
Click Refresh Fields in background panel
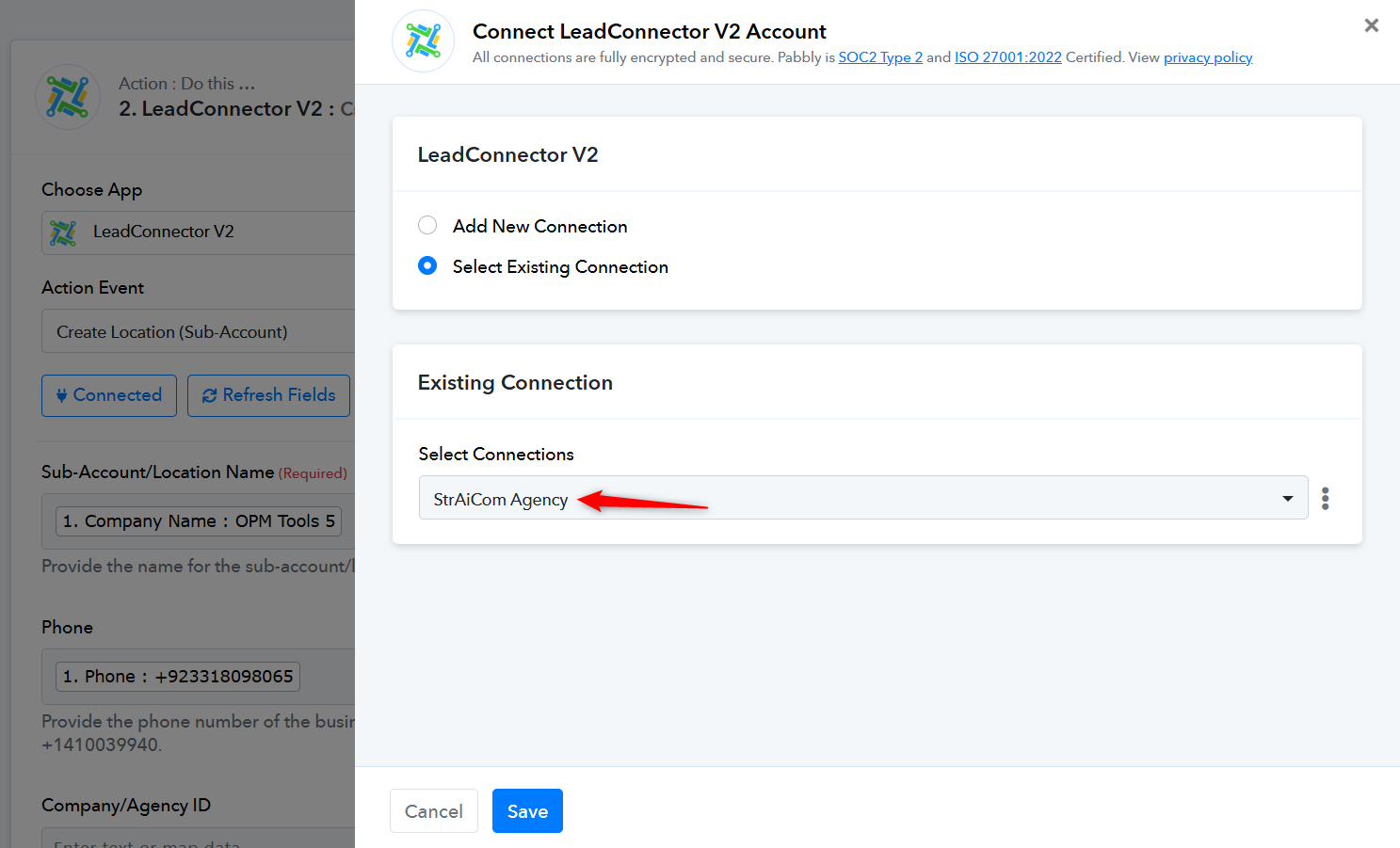pos(268,395)
